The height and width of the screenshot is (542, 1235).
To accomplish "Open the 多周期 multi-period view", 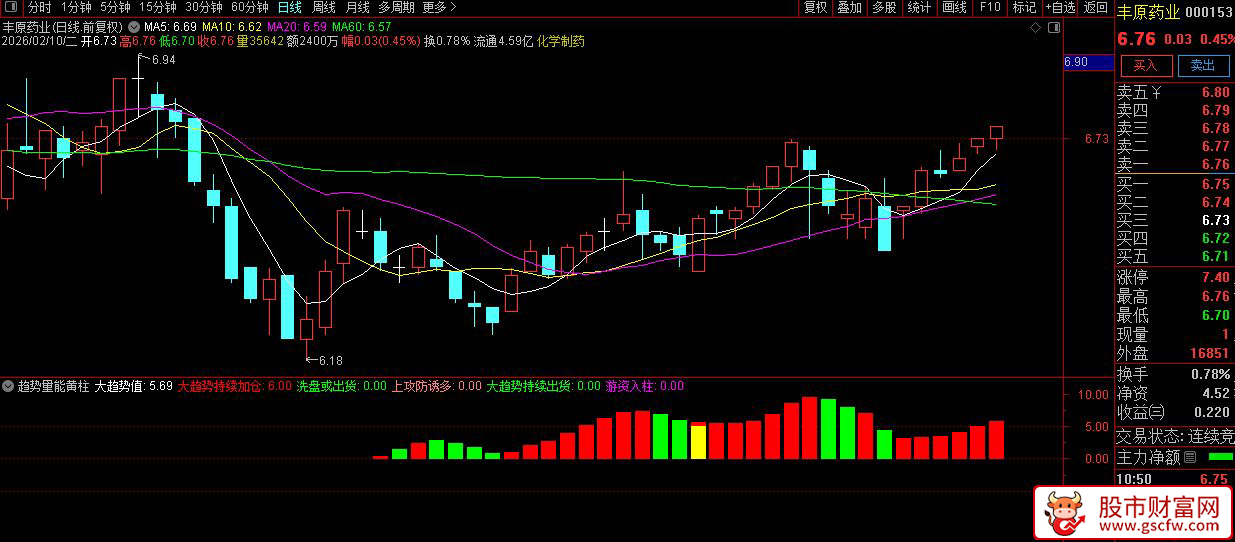I will pos(397,7).
